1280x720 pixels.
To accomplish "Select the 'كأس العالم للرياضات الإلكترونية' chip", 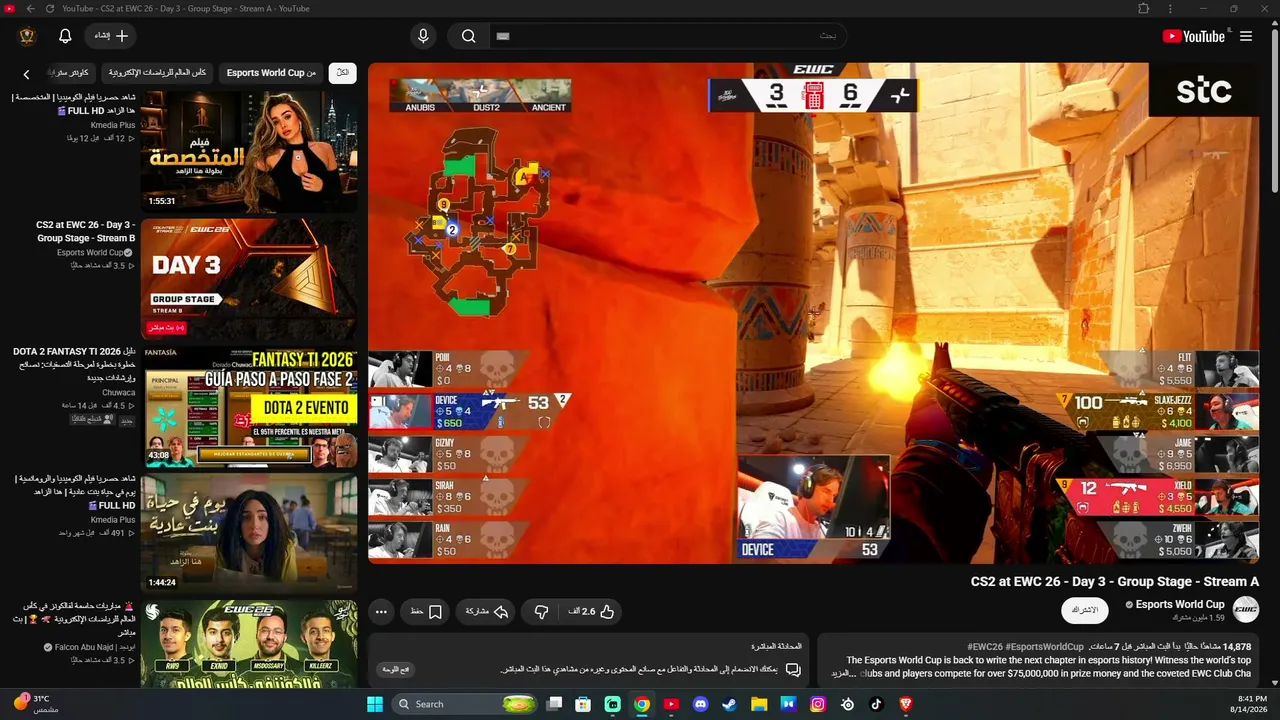I will [157, 73].
